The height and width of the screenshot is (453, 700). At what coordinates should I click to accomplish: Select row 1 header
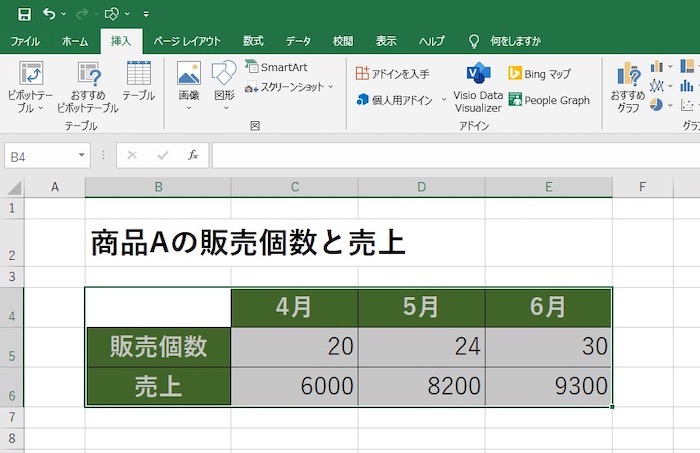(12, 208)
